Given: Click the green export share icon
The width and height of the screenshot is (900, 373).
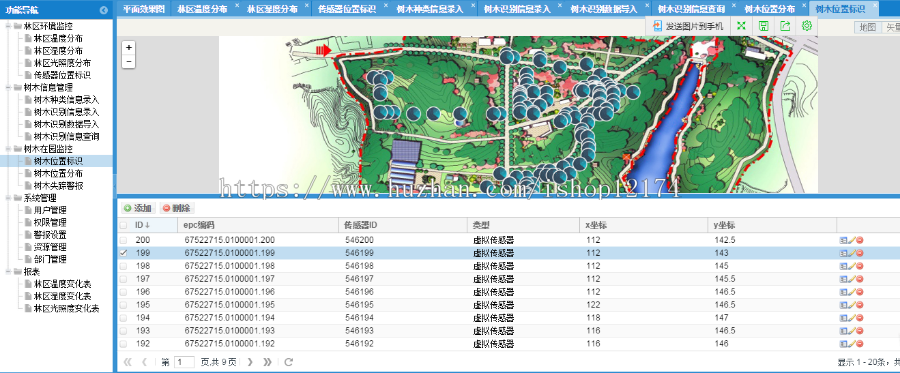Looking at the screenshot, I should click(x=785, y=26).
